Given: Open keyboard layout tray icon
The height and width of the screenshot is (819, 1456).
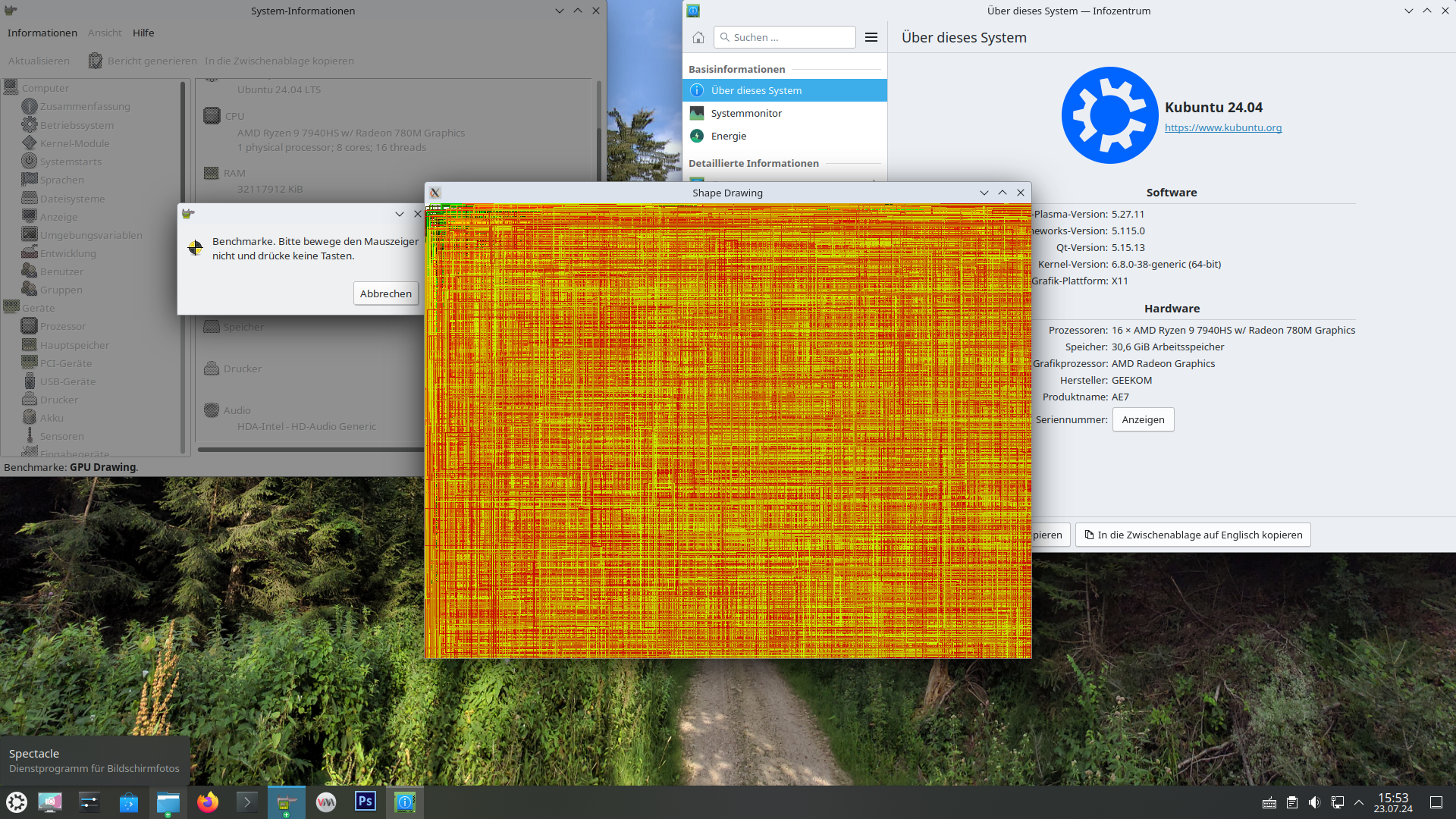Looking at the screenshot, I should pos(1269,802).
